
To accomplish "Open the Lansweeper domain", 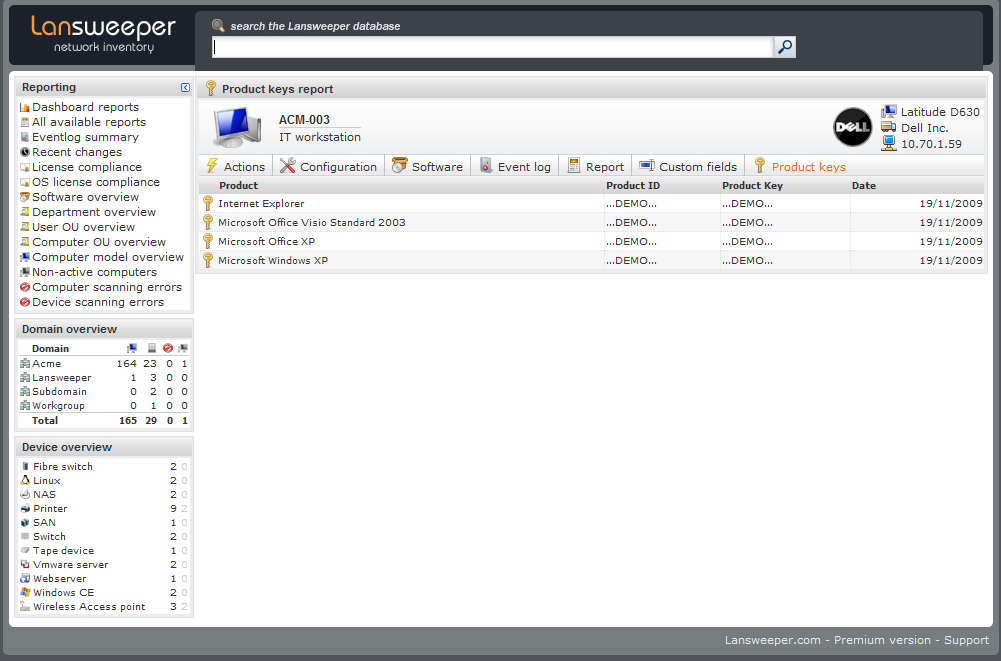I will coord(61,377).
